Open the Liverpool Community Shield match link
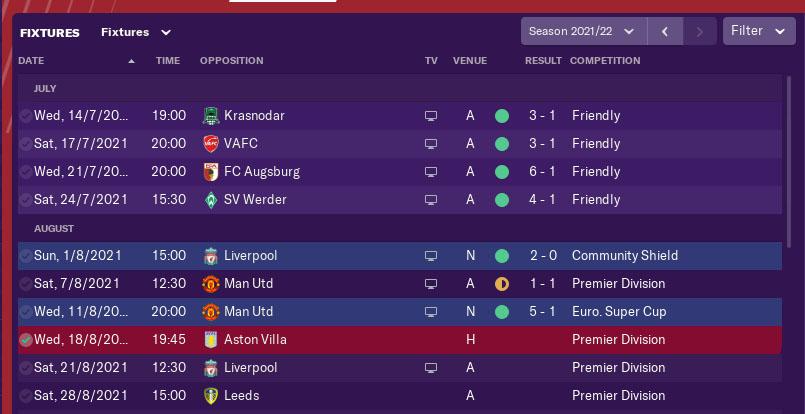The image size is (805, 414). [x=251, y=256]
